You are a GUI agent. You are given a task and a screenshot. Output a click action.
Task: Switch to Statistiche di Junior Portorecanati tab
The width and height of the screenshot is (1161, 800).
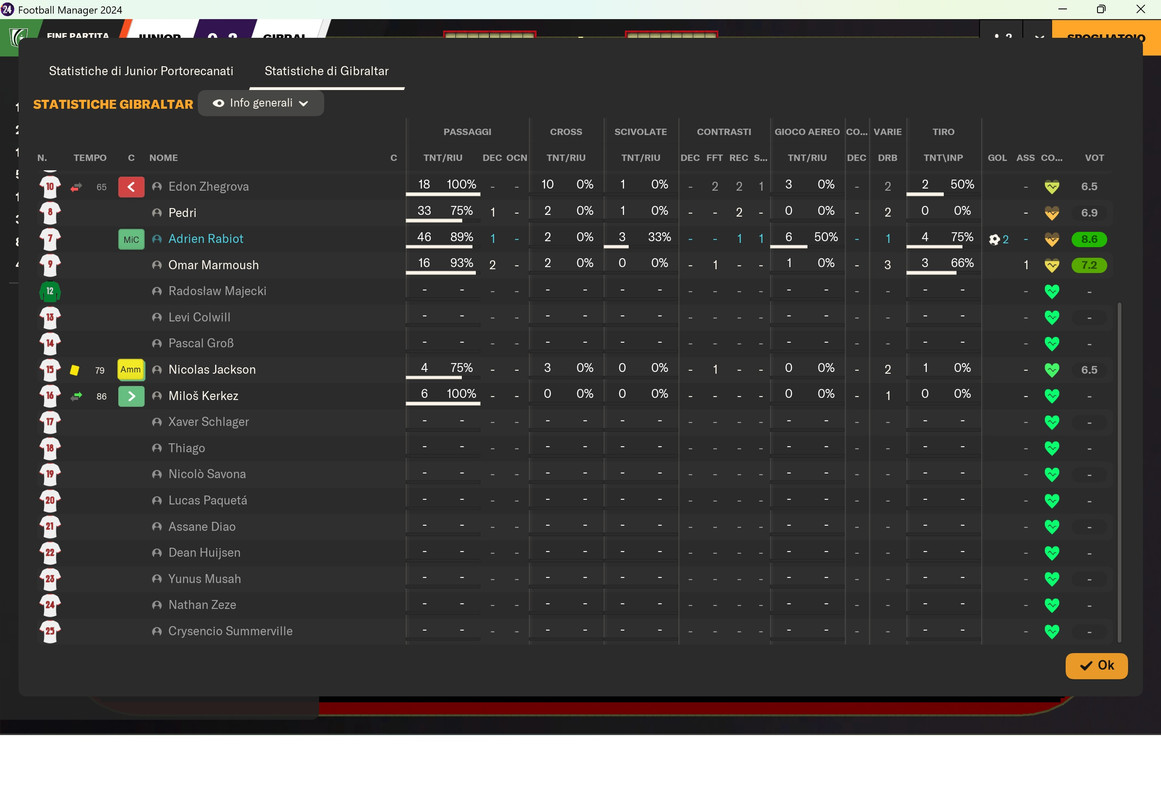tap(141, 71)
